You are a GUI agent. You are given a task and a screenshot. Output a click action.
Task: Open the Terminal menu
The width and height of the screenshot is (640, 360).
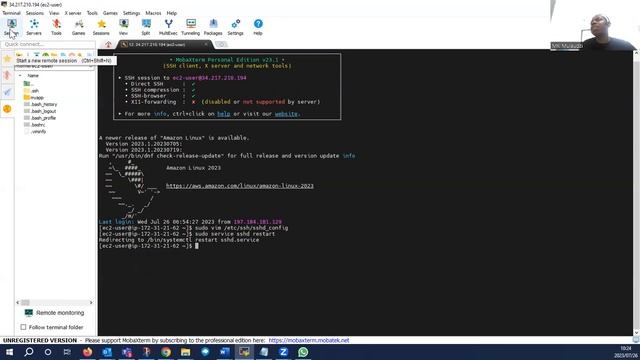(x=11, y=13)
